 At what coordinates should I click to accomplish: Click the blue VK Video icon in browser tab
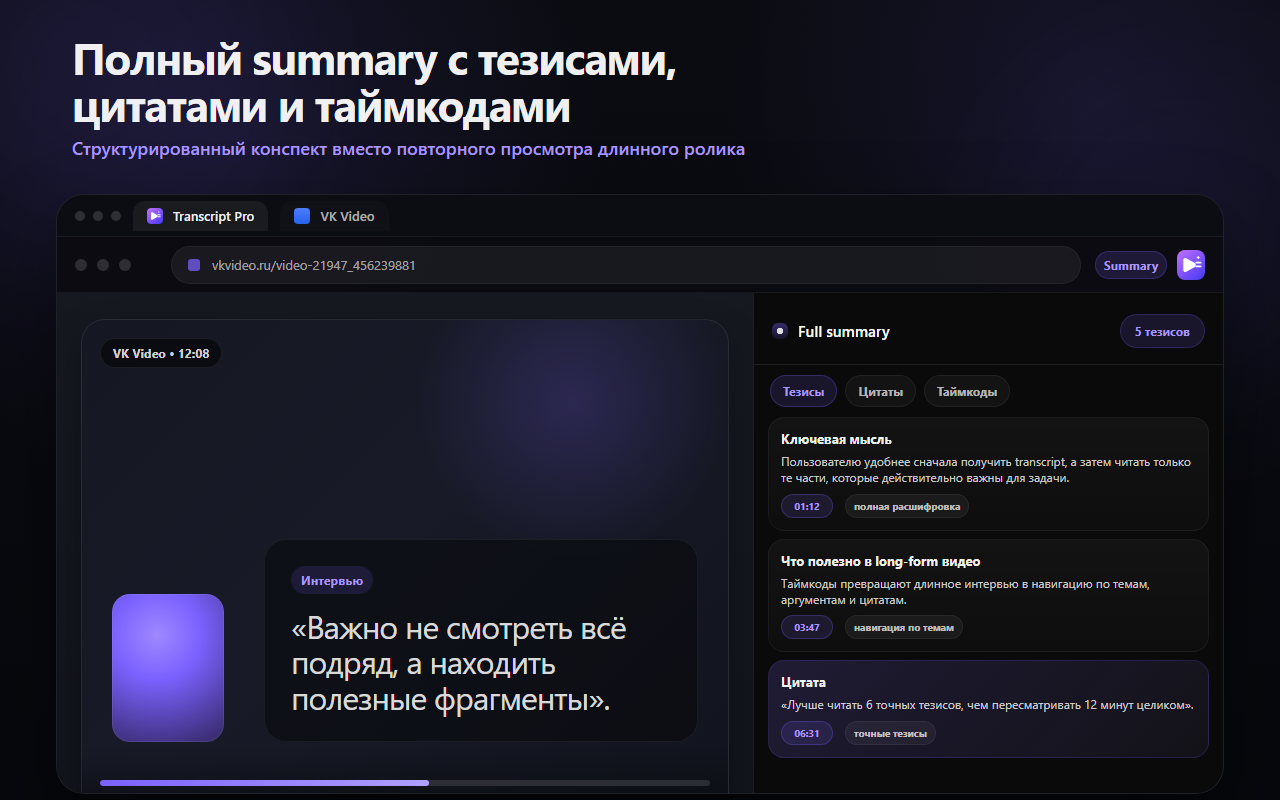pos(302,215)
